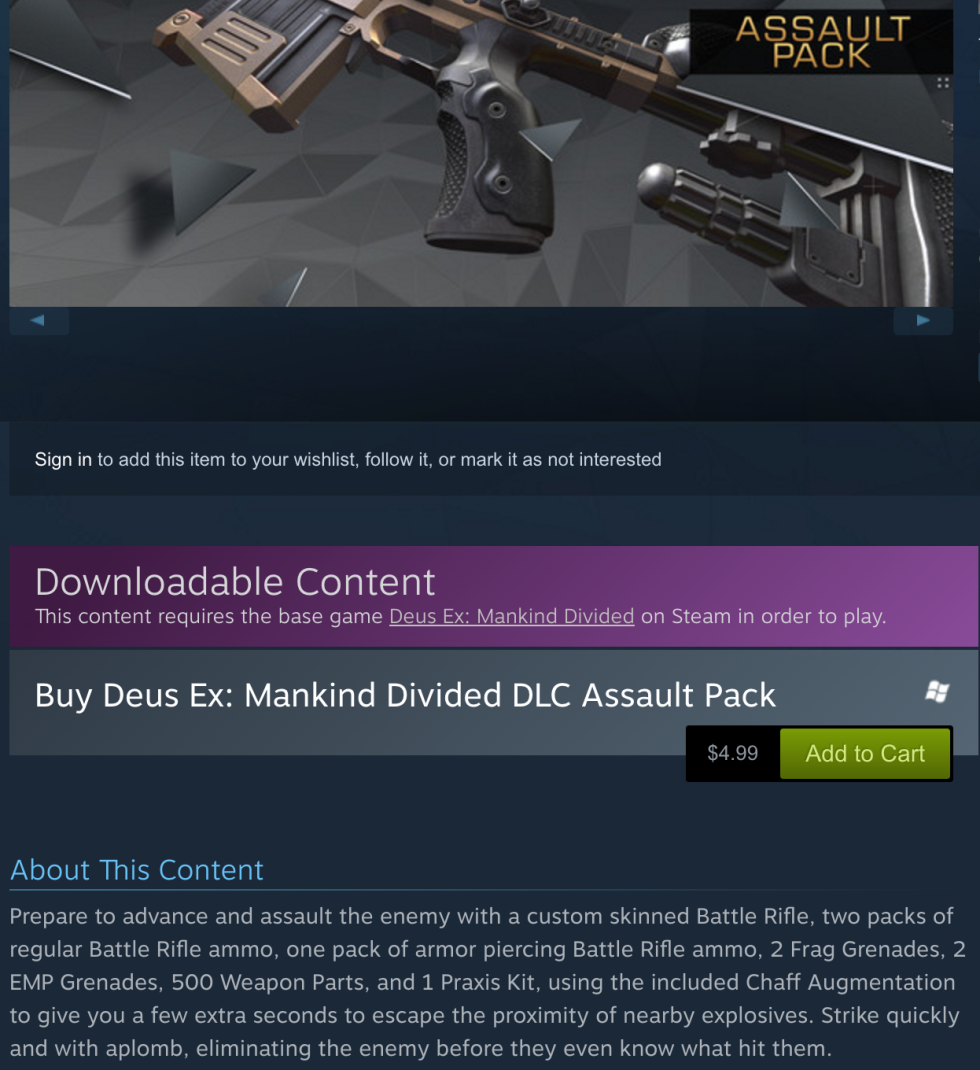
Task: Click the Downloadable Content banner title
Action: [235, 582]
